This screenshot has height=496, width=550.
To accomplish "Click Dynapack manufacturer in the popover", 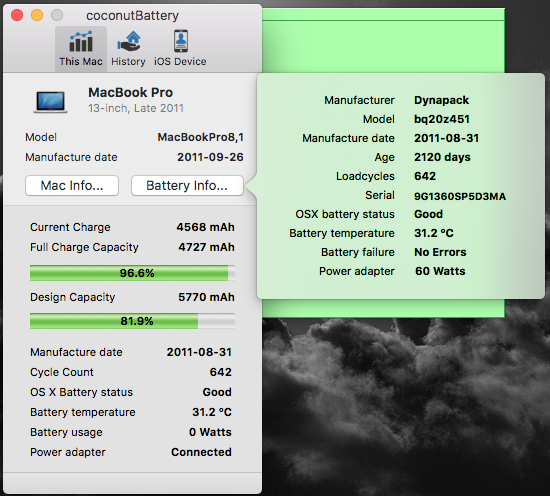I will (x=441, y=100).
